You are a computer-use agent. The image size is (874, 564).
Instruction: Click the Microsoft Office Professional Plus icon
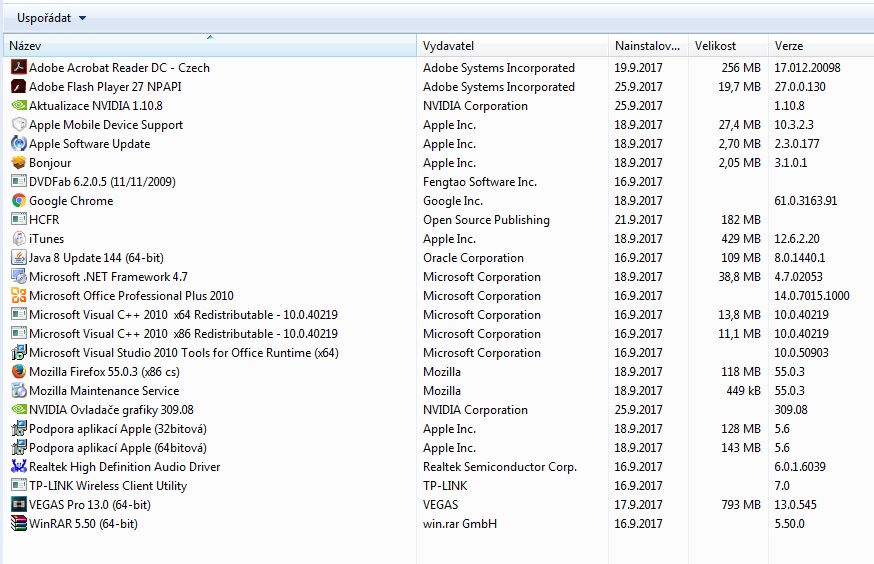(x=19, y=295)
